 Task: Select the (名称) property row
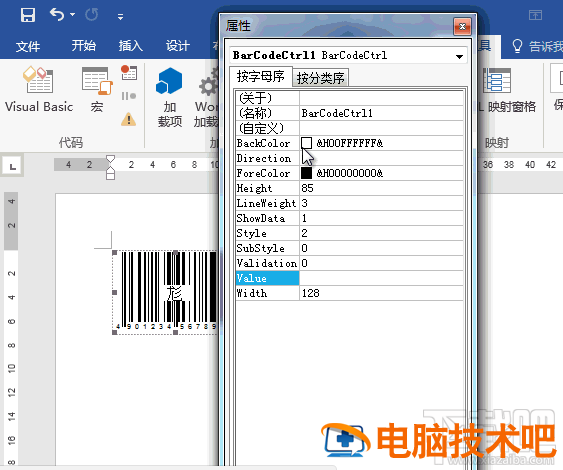(349, 113)
